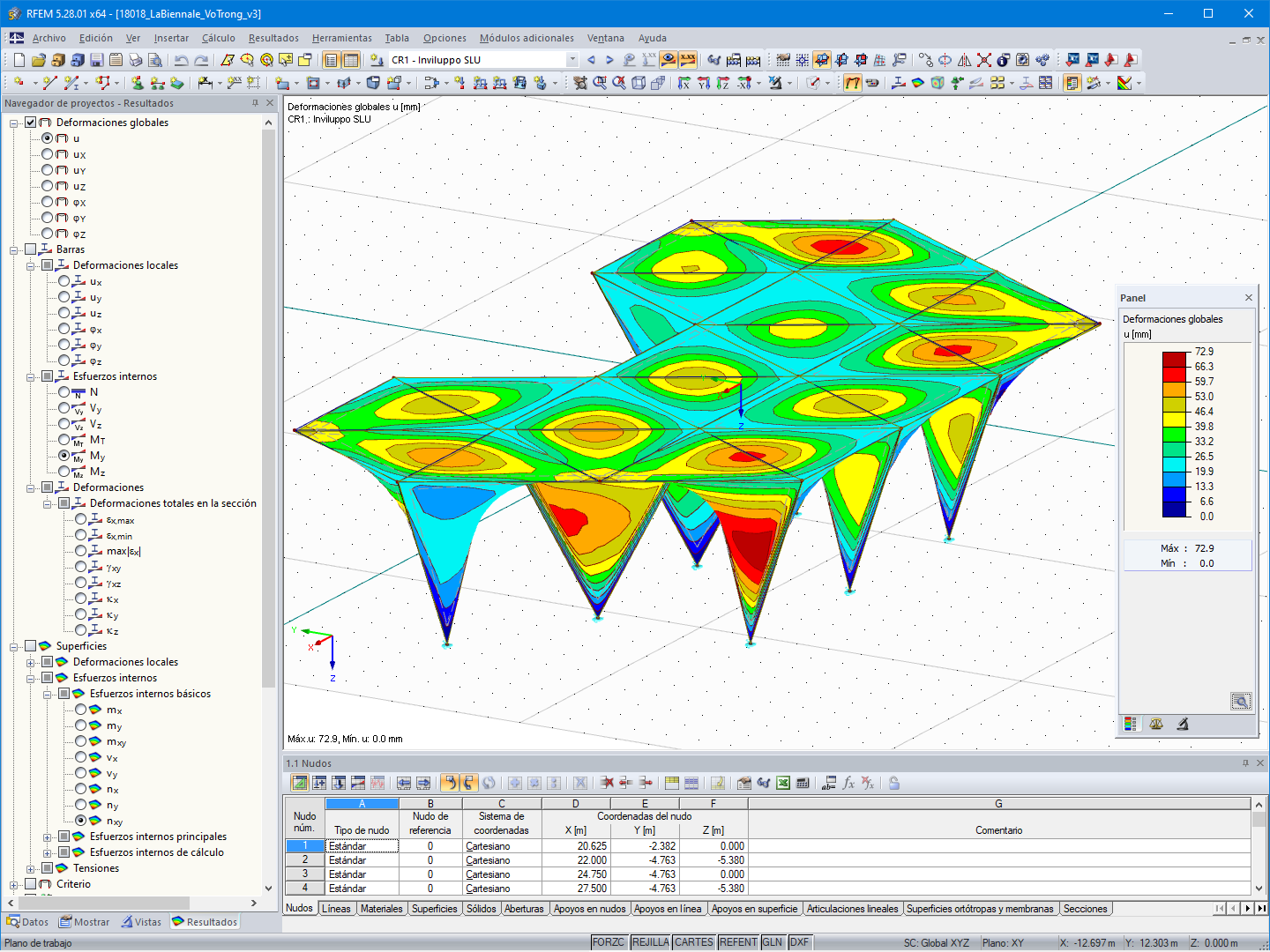
Task: Click the view in Y direction icon
Action: pos(703,83)
